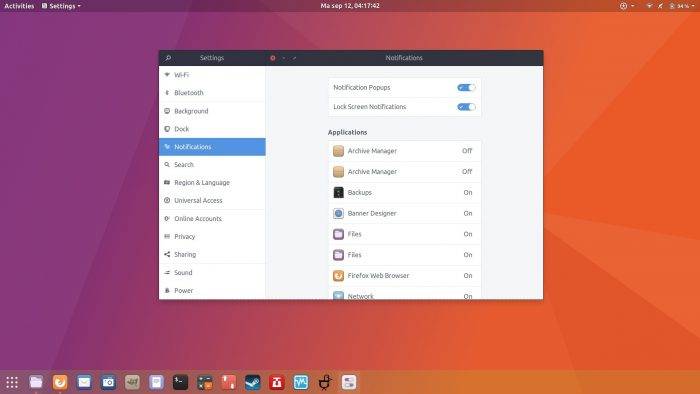Open the mail app in dock
700x394 pixels.
pos(84,382)
